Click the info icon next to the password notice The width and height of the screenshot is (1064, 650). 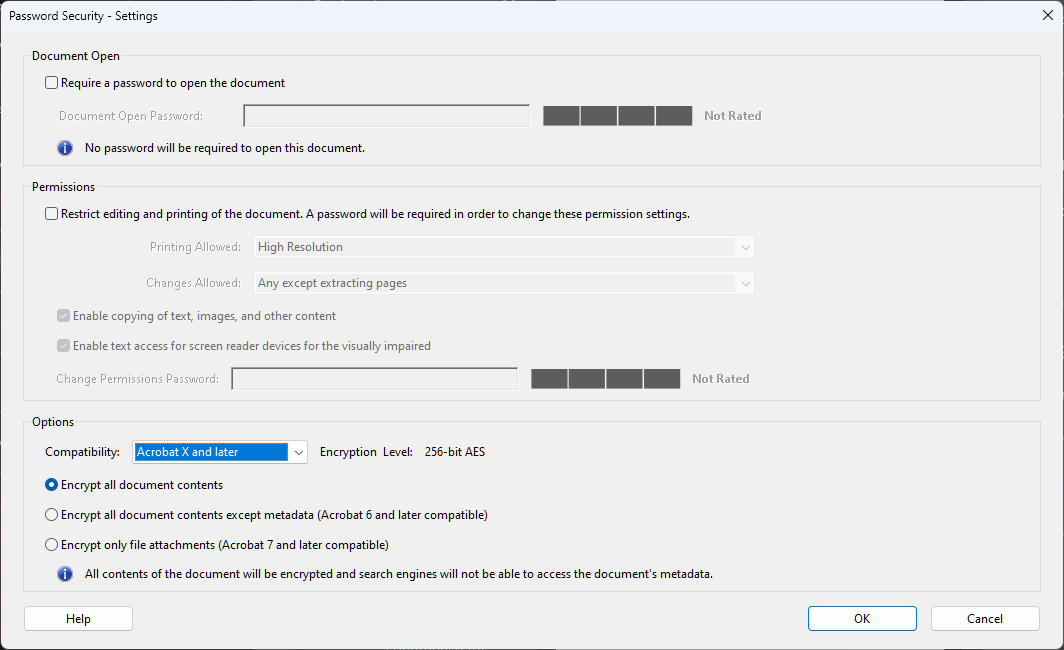click(64, 147)
